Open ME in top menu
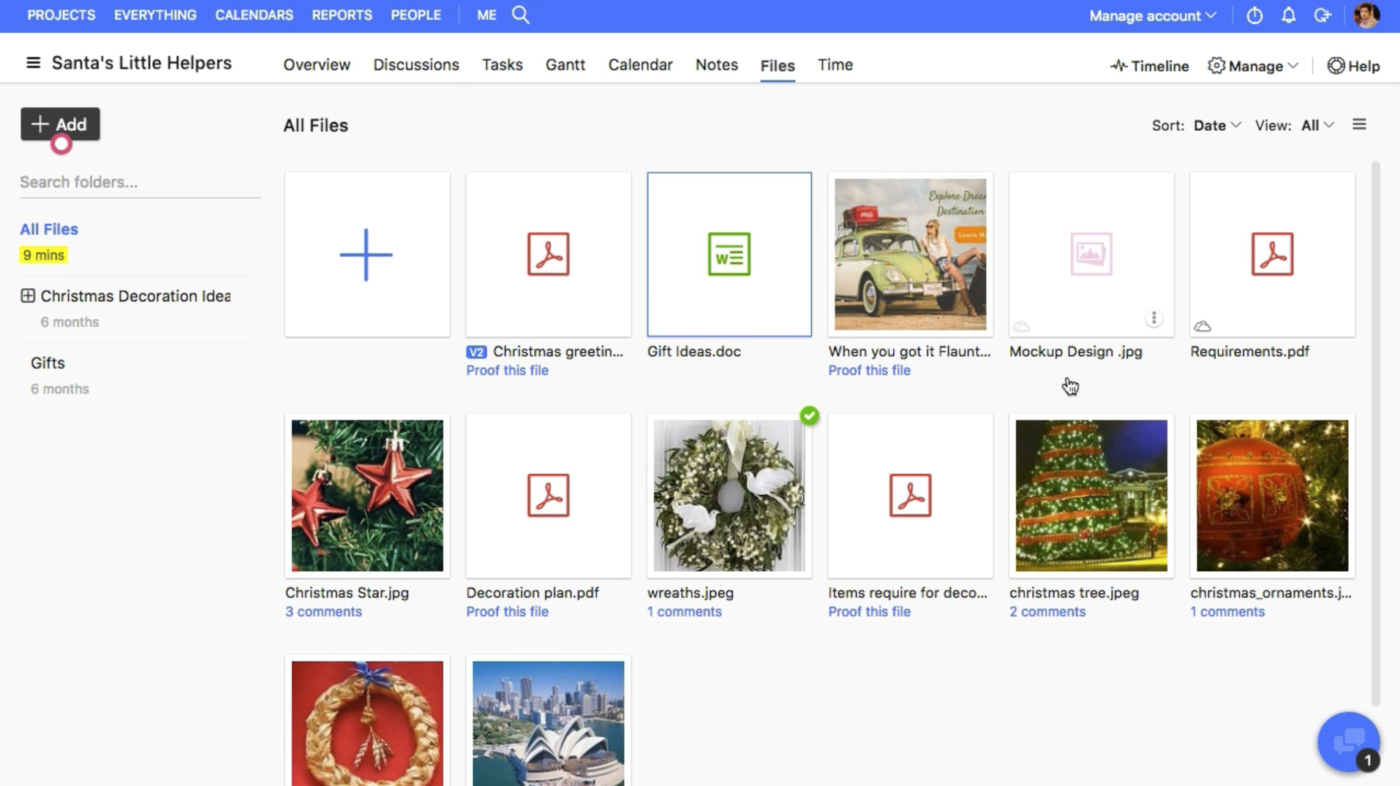Image resolution: width=1400 pixels, height=786 pixels. pyautogui.click(x=487, y=15)
